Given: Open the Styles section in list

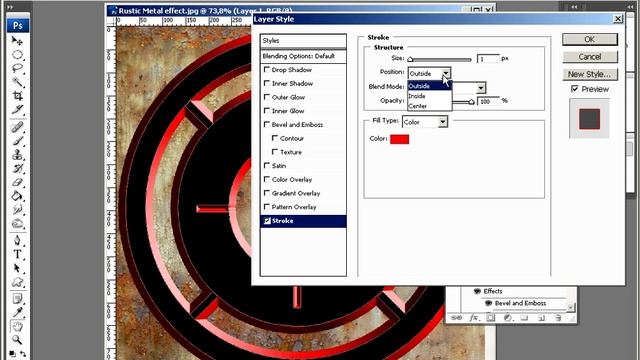Looking at the screenshot, I should (303, 40).
